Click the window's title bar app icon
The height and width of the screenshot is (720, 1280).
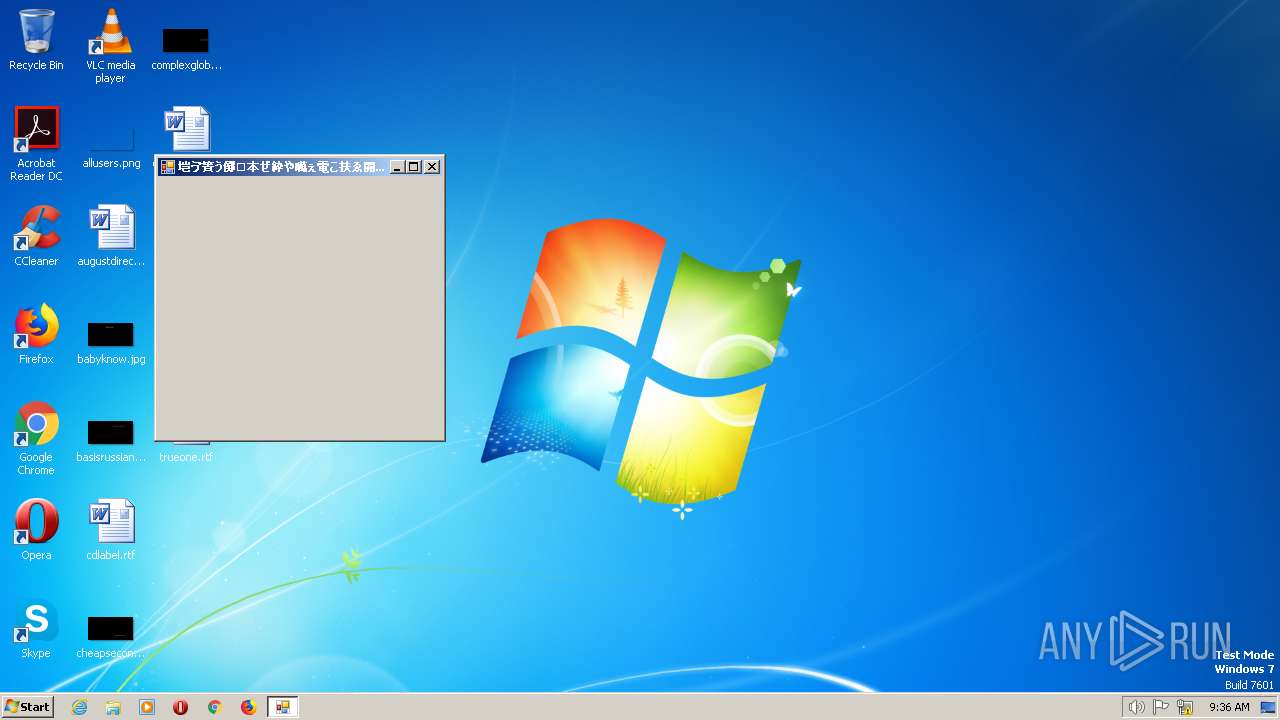pos(168,167)
